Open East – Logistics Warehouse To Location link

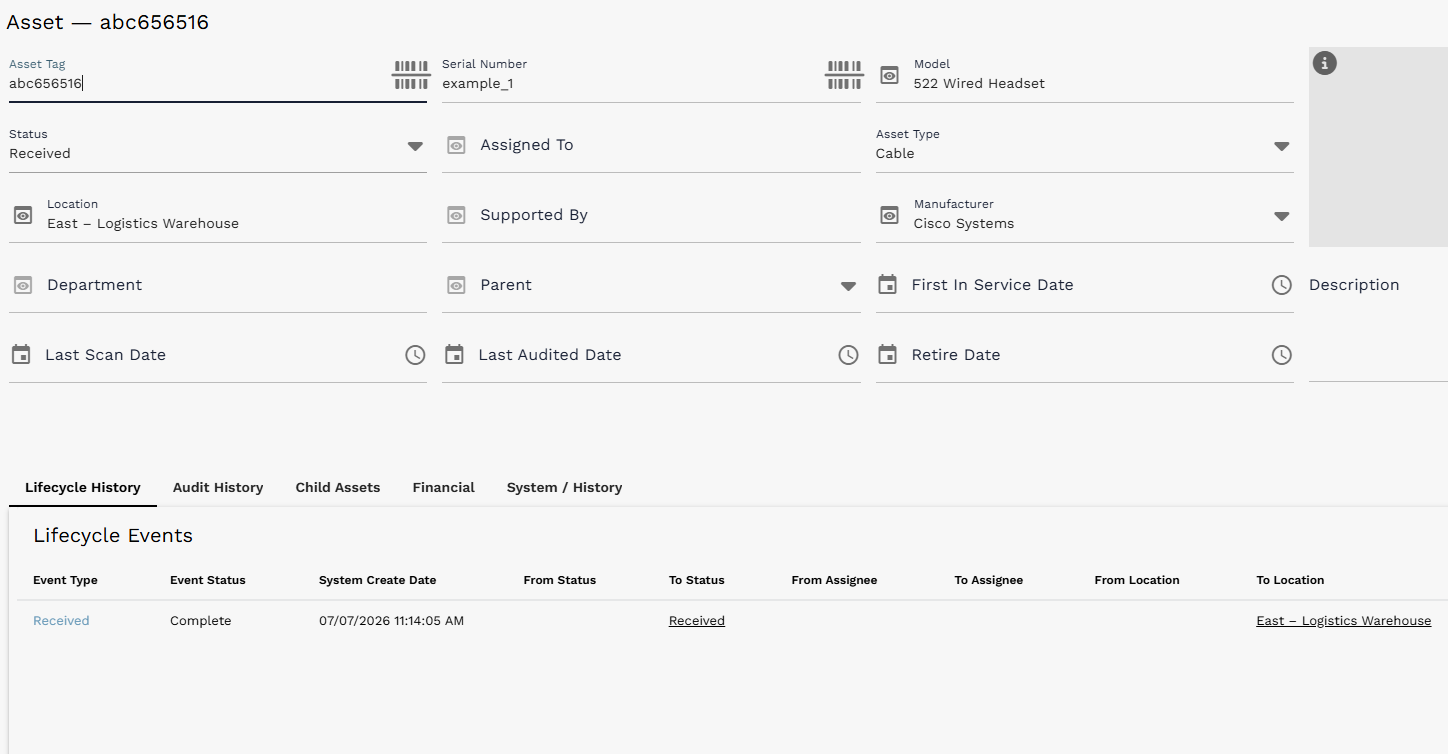[1343, 621]
